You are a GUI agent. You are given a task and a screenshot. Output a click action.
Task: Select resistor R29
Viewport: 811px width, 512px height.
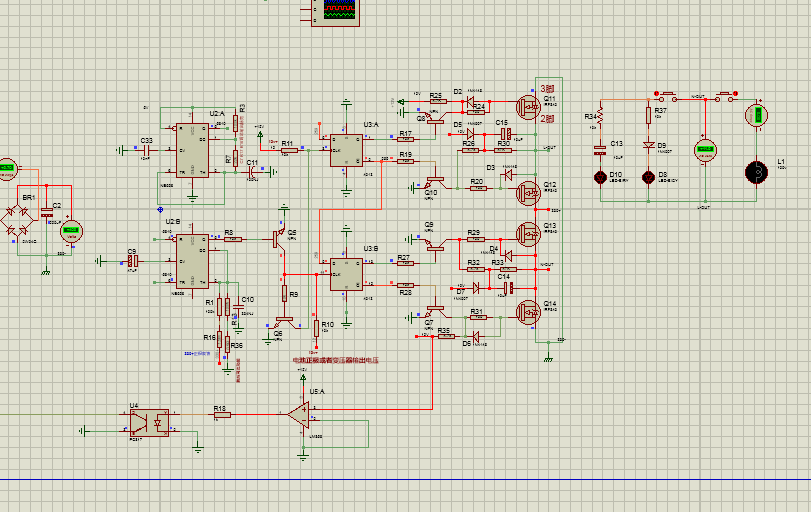click(x=475, y=239)
